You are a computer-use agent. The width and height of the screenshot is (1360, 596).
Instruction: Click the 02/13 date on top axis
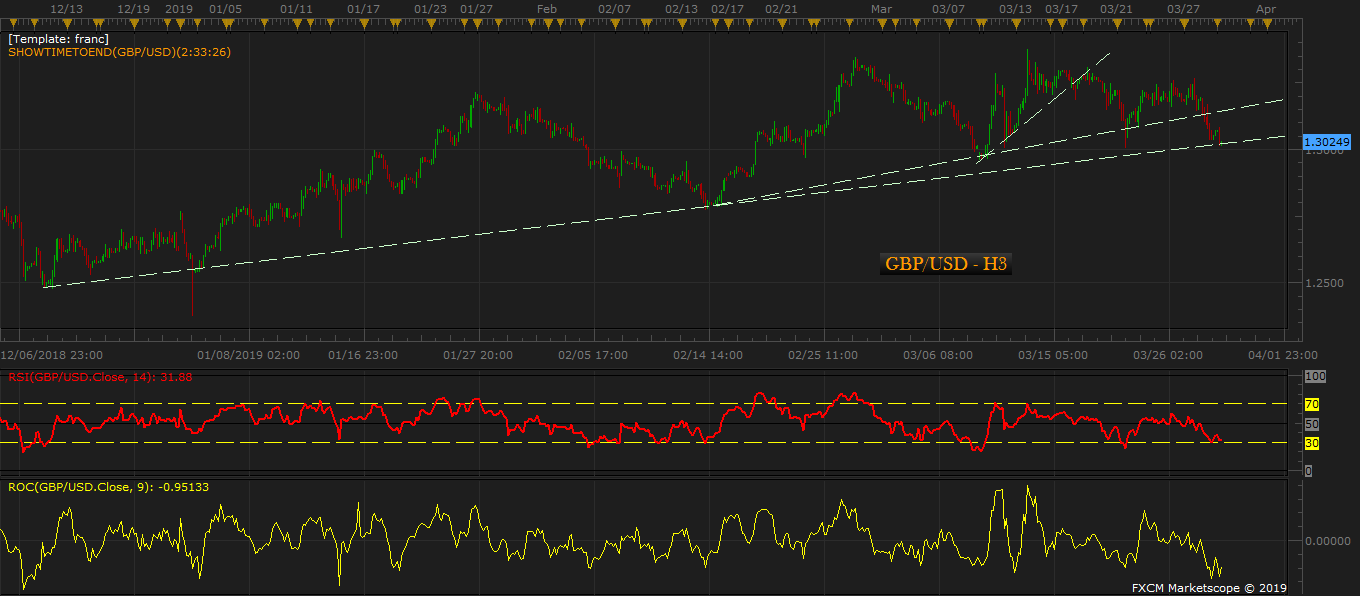point(681,8)
